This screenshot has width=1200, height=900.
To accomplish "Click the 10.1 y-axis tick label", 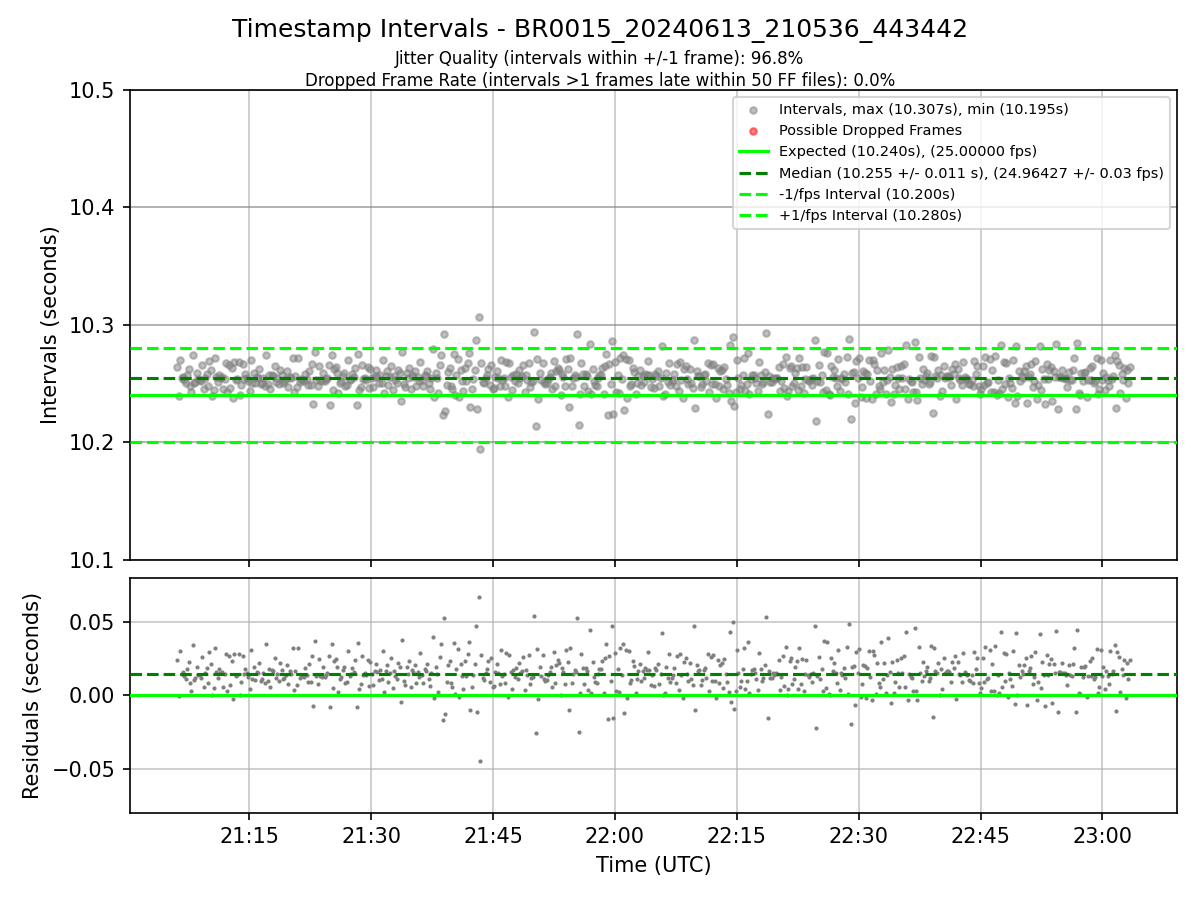I will [94, 560].
